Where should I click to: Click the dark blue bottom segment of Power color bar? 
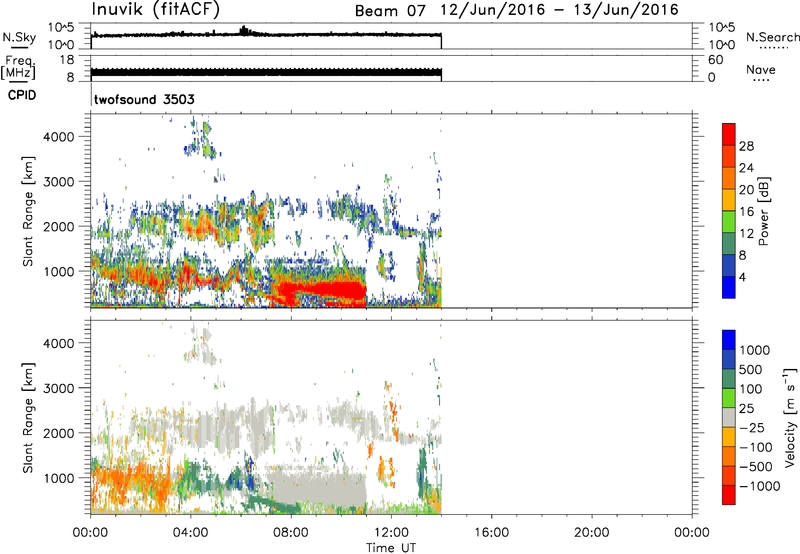pos(729,287)
